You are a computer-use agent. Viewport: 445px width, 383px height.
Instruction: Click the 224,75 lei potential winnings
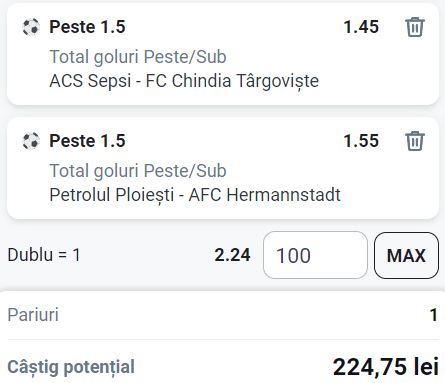click(x=385, y=367)
